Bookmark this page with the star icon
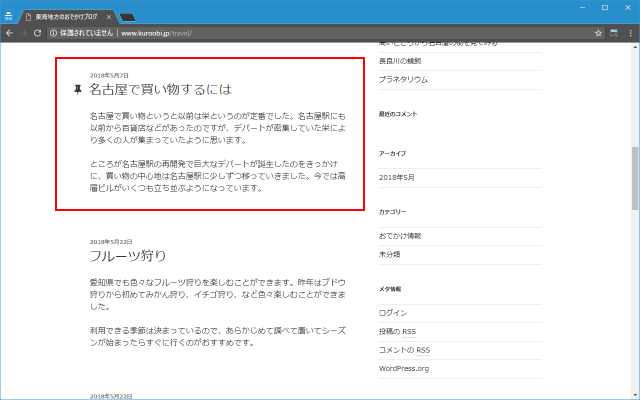 coord(598,33)
